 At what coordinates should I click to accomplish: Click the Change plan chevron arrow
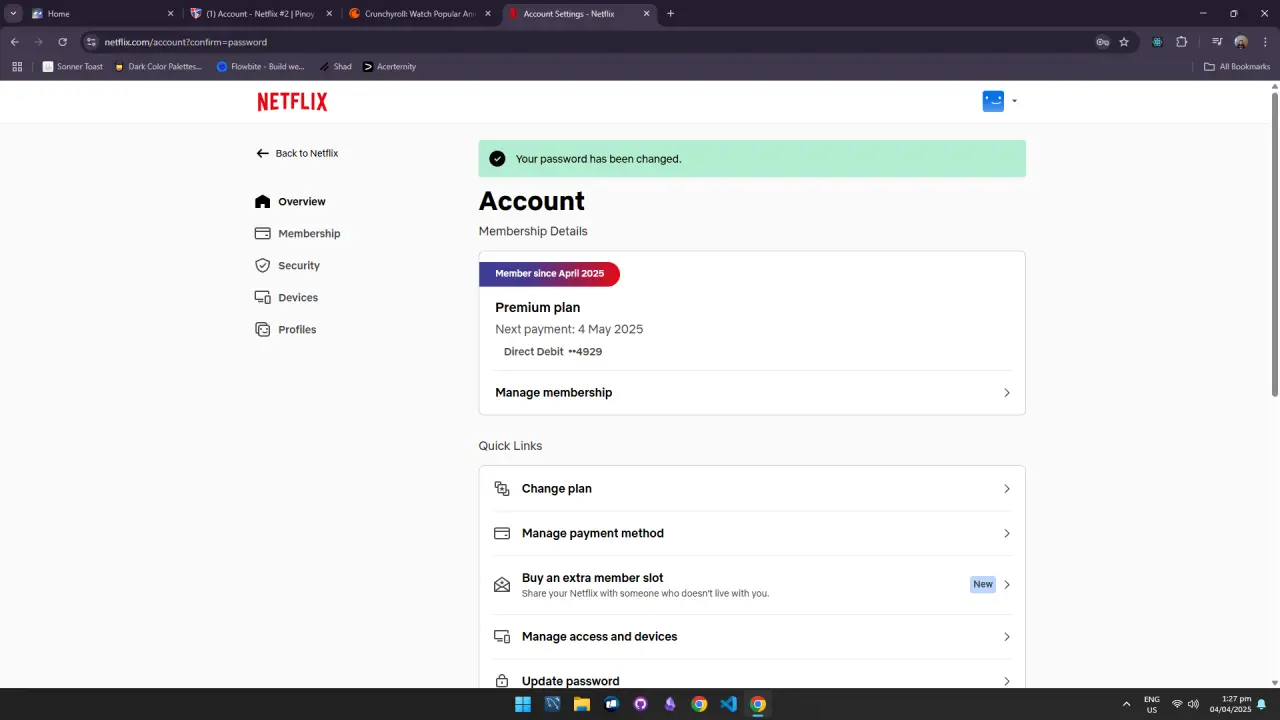(x=1007, y=489)
